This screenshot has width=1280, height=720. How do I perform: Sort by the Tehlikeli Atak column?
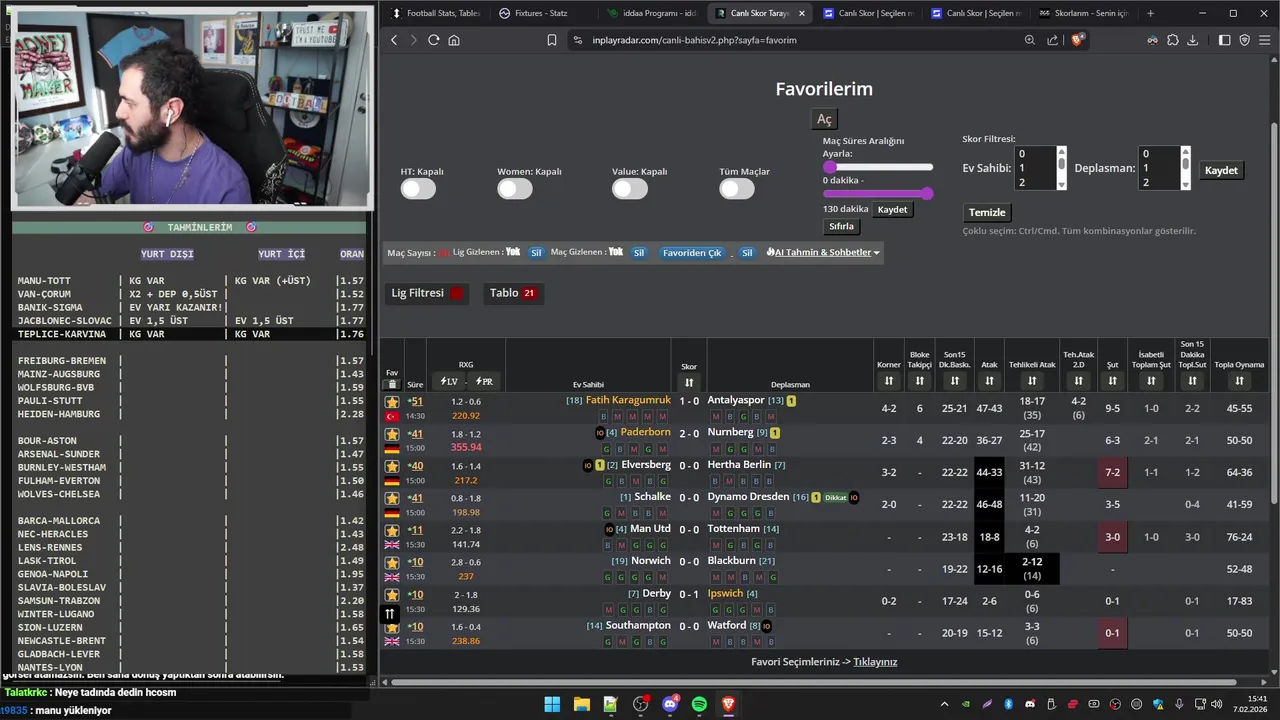point(1032,381)
